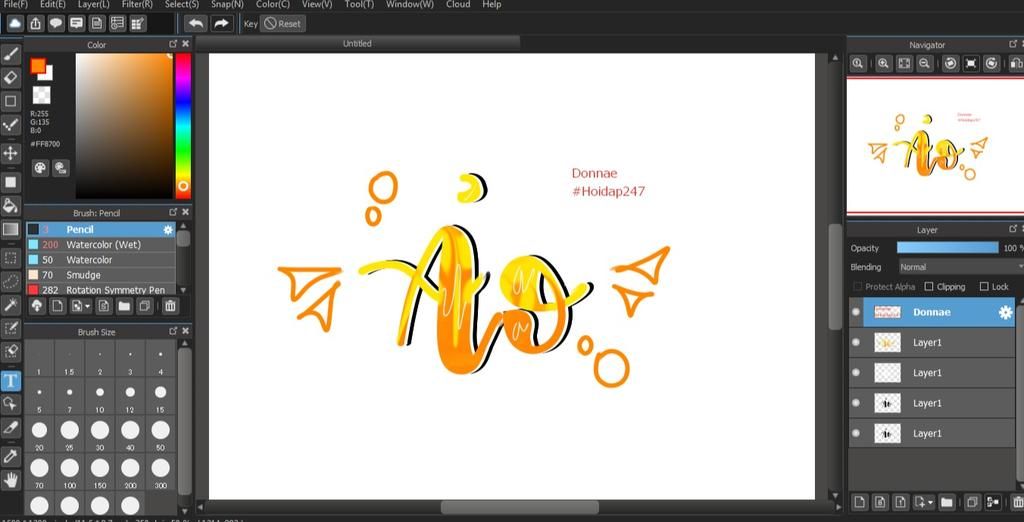This screenshot has height=522, width=1024.
Task: Delete brush using brush panel trash icon
Action: tap(170, 306)
